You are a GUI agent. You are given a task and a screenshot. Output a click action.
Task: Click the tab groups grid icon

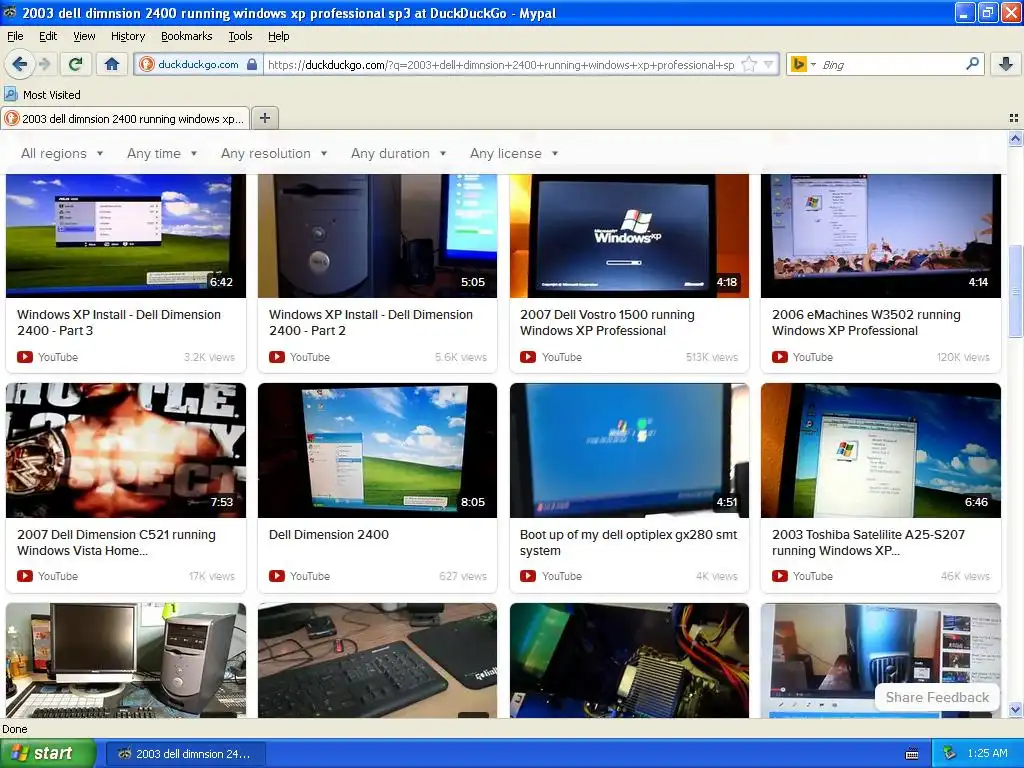point(1014,118)
